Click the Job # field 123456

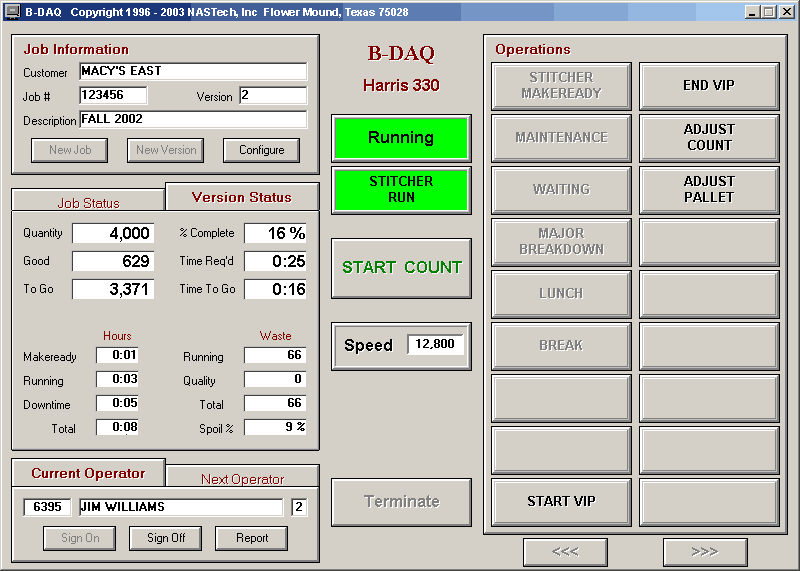pyautogui.click(x=113, y=95)
